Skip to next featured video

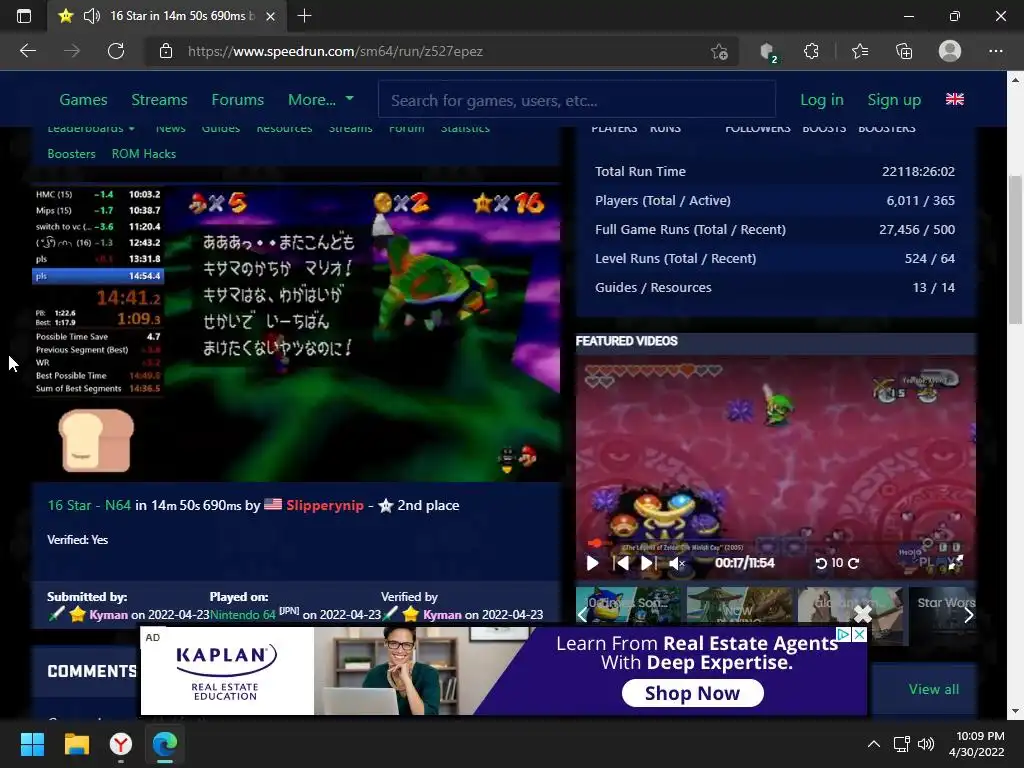point(648,563)
